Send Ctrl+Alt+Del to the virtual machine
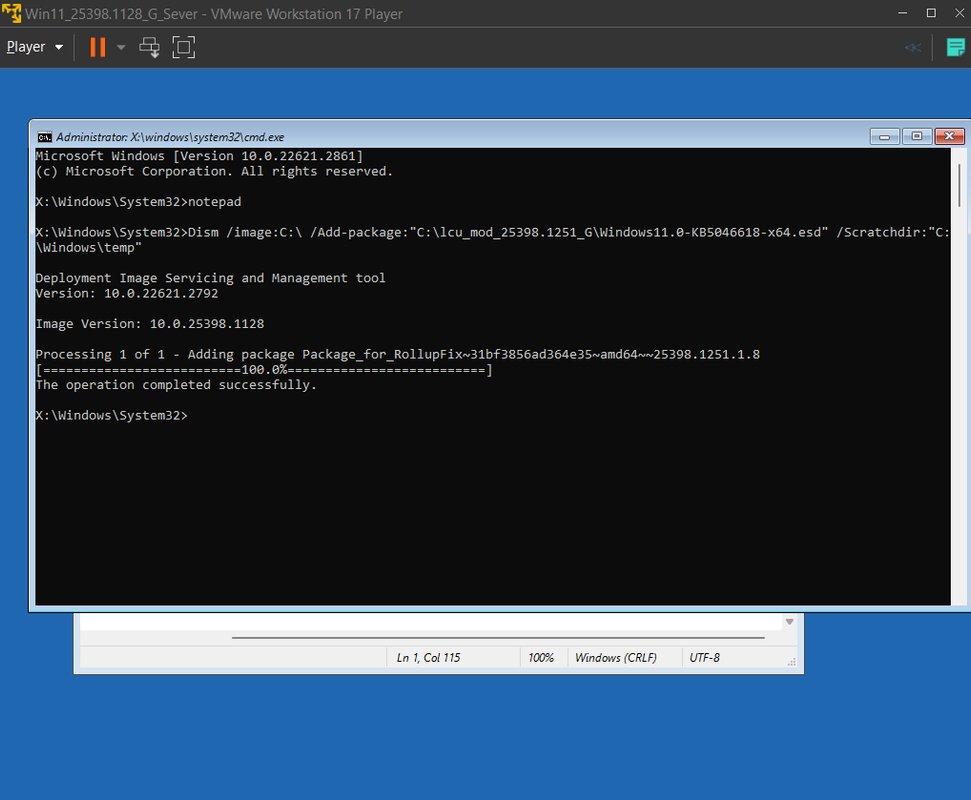The width and height of the screenshot is (971, 800). click(149, 47)
